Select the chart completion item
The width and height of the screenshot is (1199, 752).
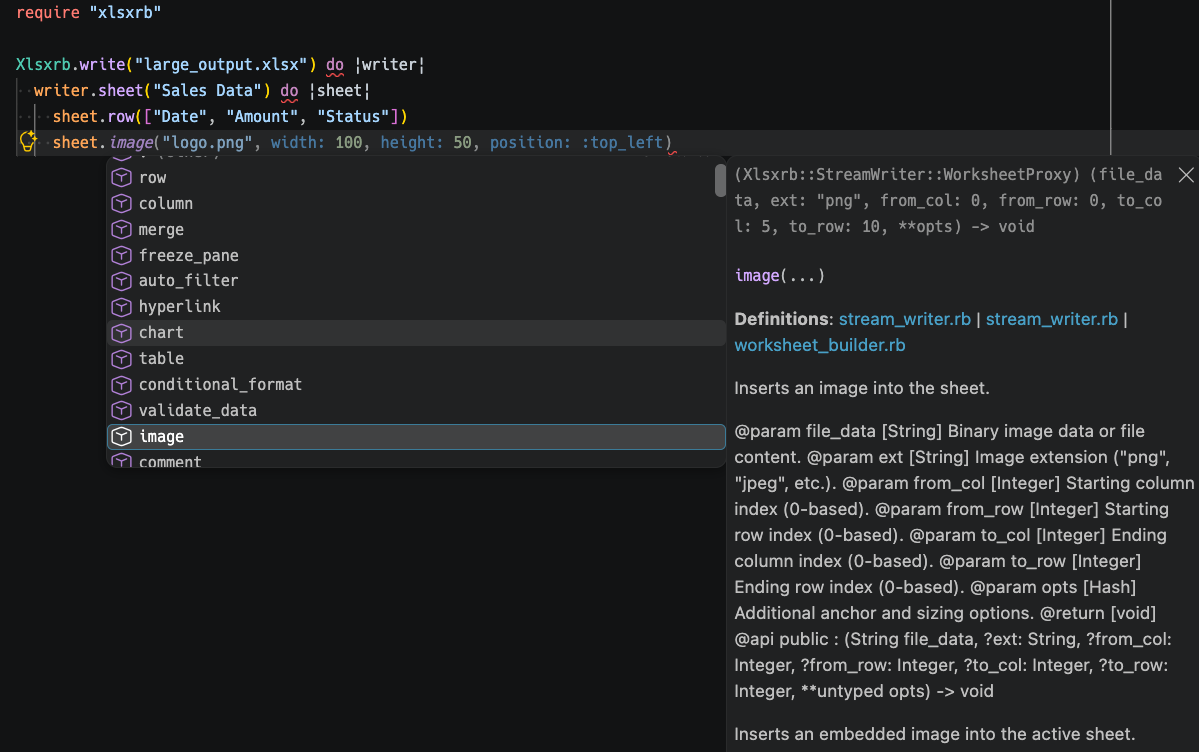416,333
